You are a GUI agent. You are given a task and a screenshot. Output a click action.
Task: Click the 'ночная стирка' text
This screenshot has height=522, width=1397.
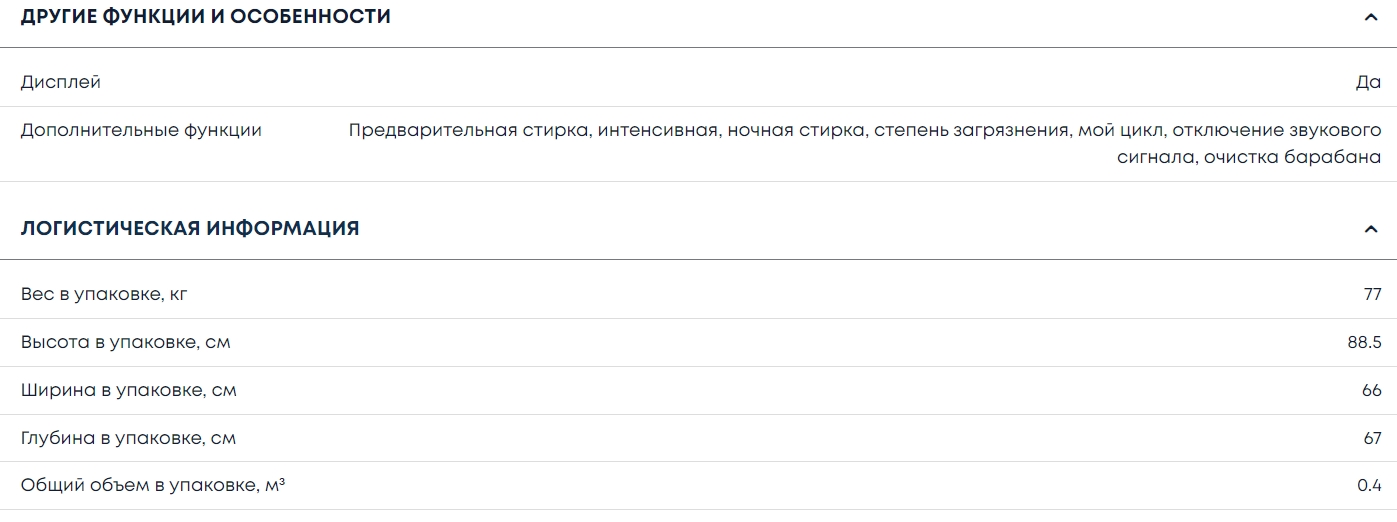click(x=797, y=130)
